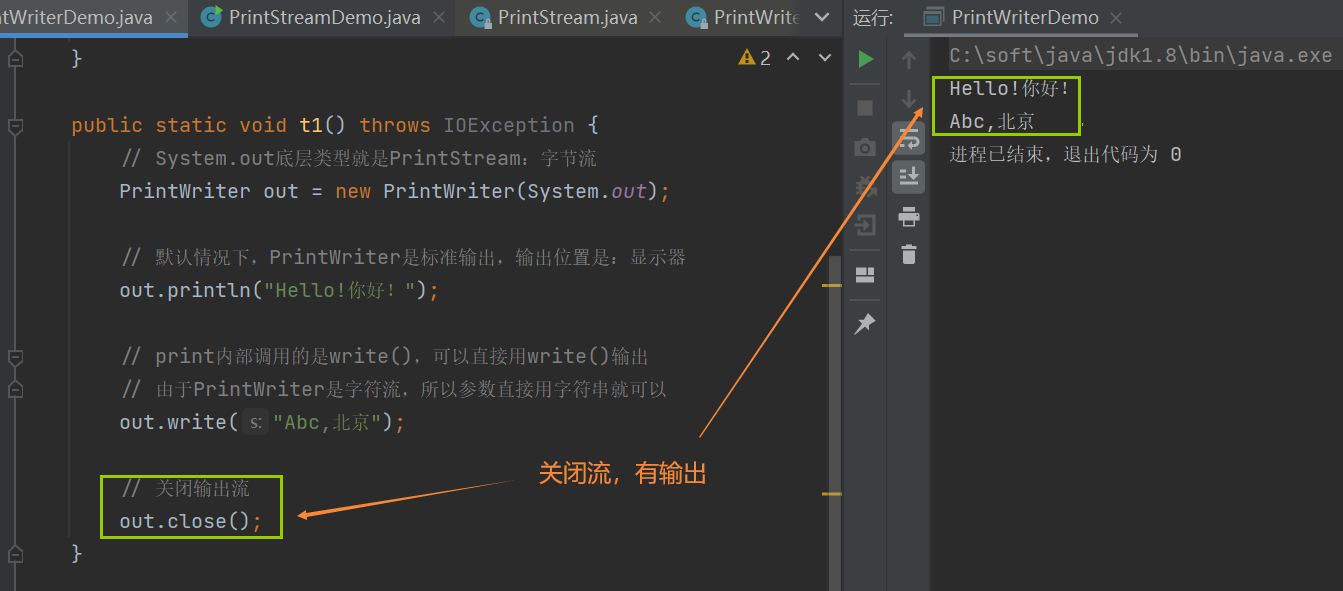Click the '进程已结束,退出代码为 0' line

tap(1065, 155)
